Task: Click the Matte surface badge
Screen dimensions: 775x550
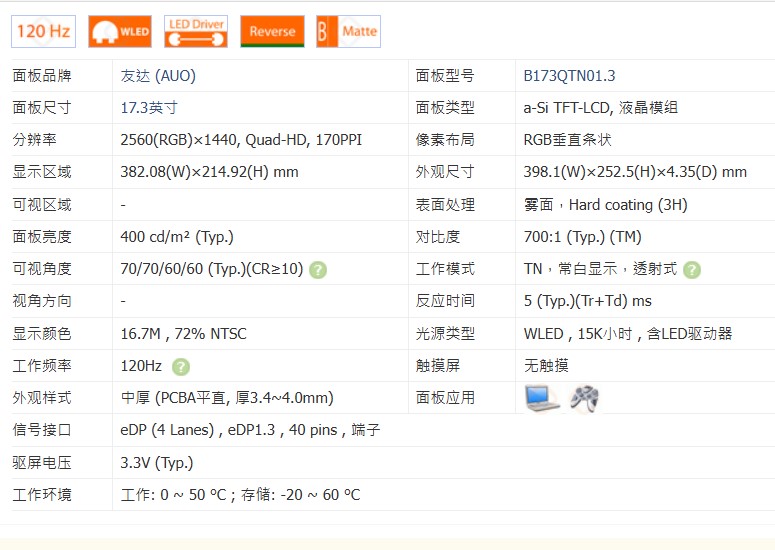Action: point(348,31)
